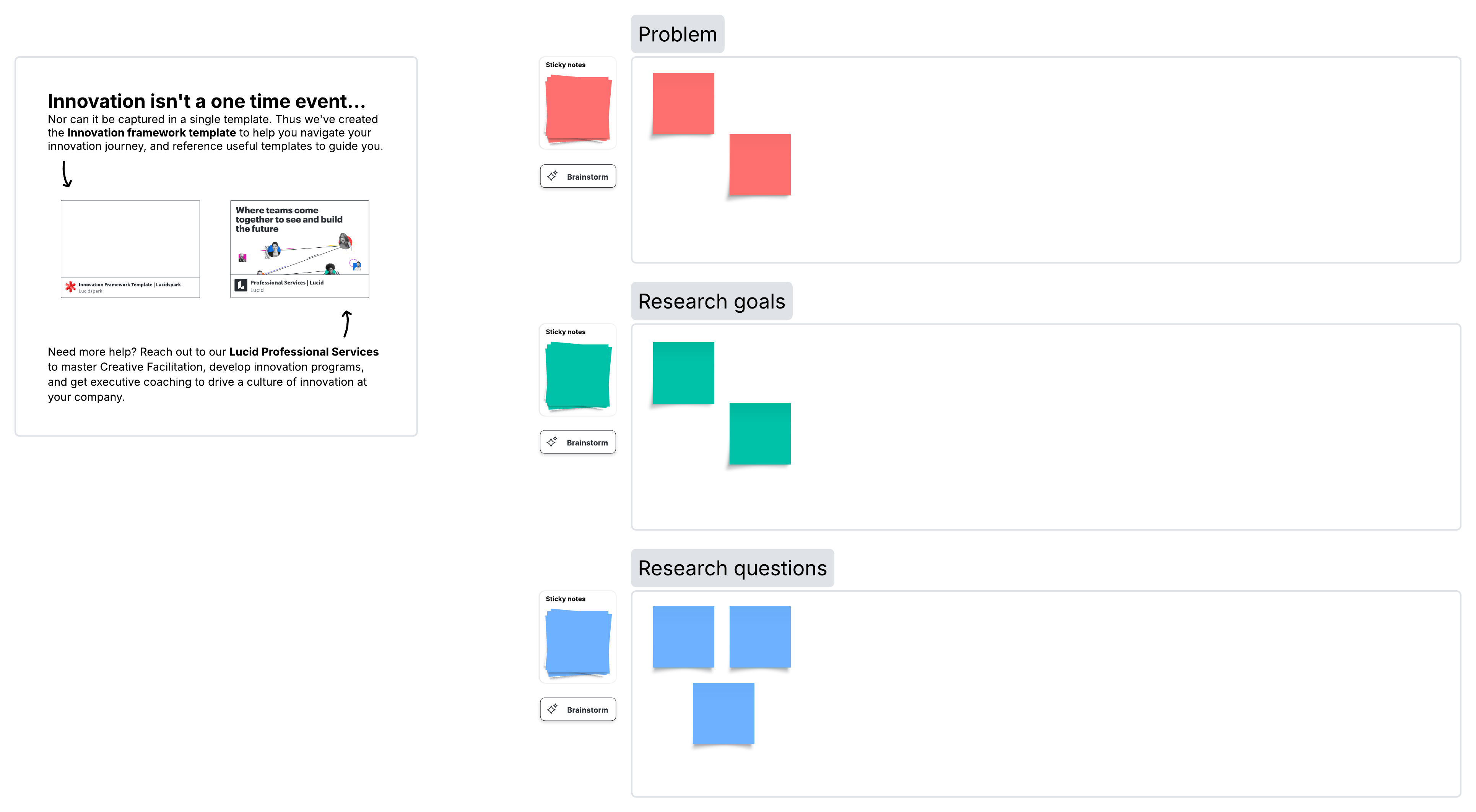Pick the green sticky notes stack
Viewport: 1476px width, 812px height.
click(577, 375)
